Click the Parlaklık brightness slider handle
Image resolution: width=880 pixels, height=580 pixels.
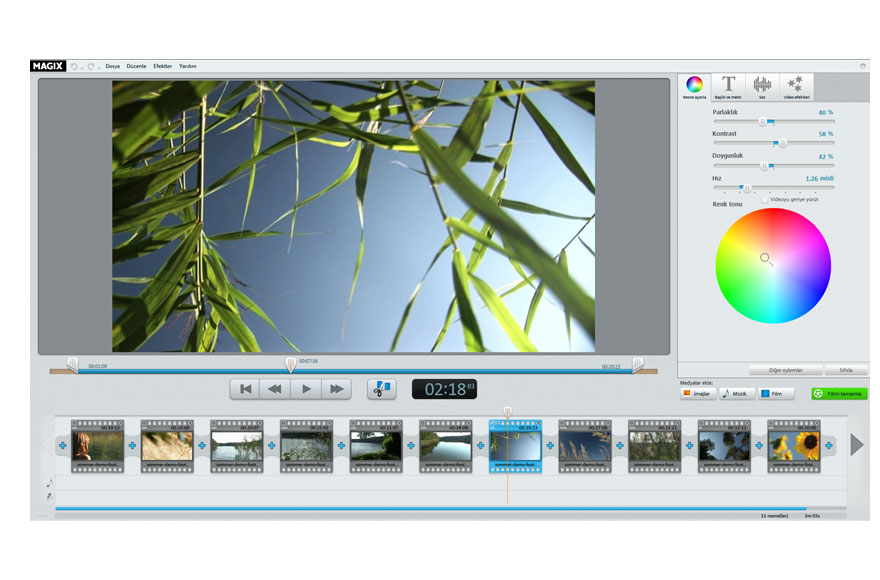(x=763, y=121)
